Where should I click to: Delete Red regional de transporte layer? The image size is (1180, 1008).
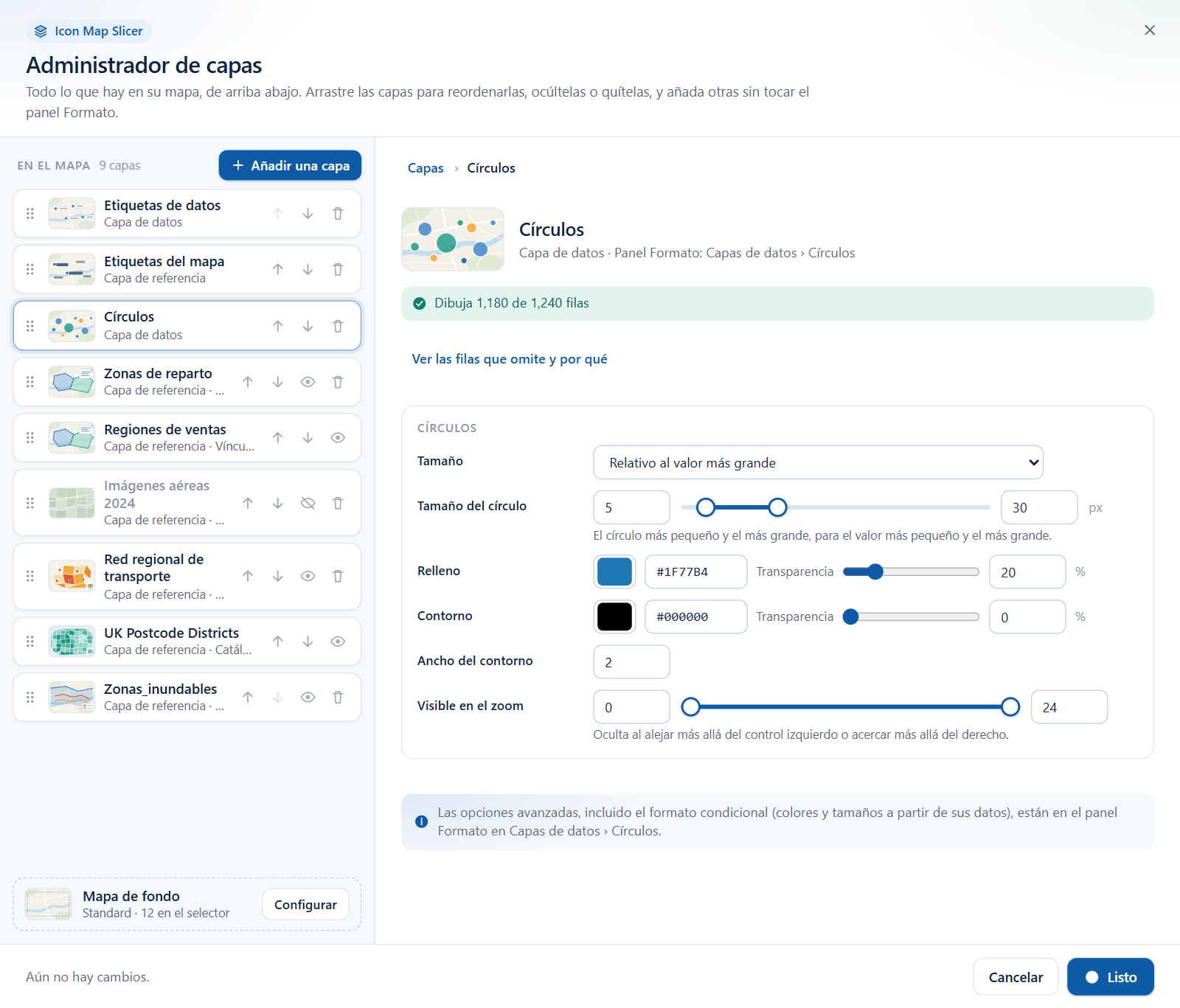338,577
